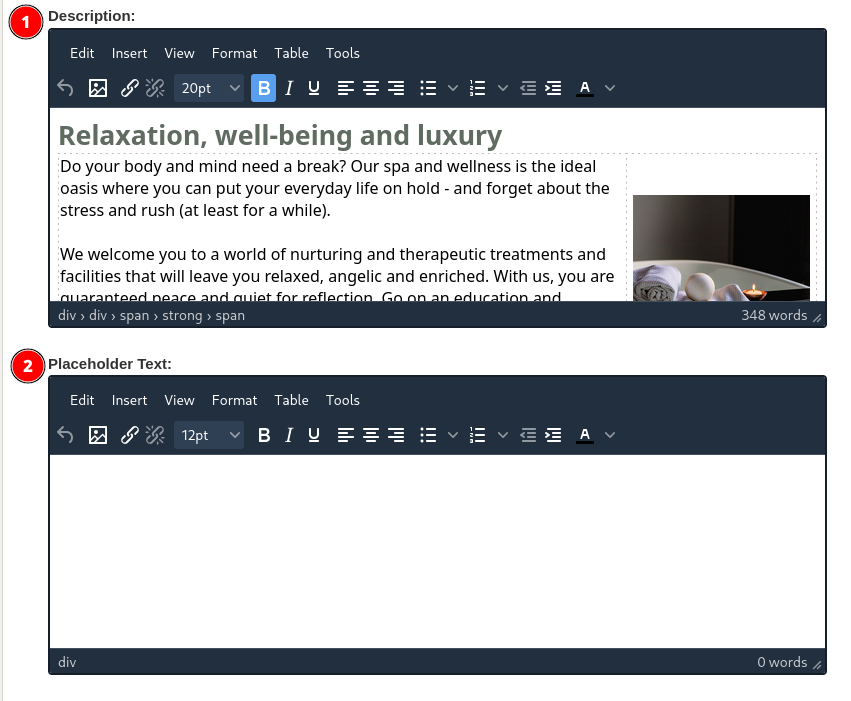This screenshot has width=851, height=701.
Task: Align center in Description editor
Action: (x=371, y=88)
